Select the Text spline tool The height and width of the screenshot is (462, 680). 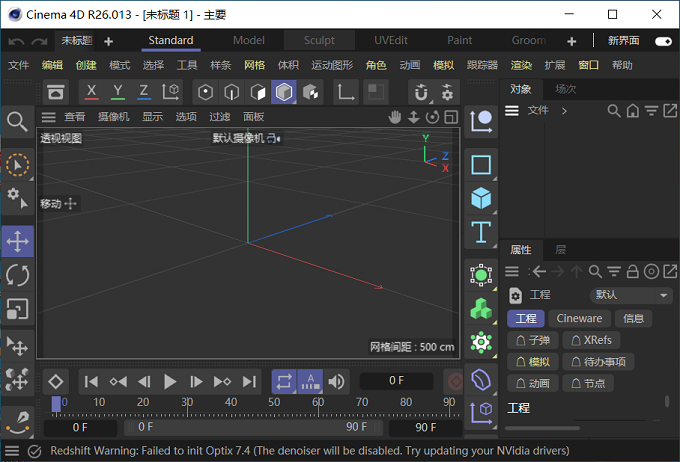(481, 232)
